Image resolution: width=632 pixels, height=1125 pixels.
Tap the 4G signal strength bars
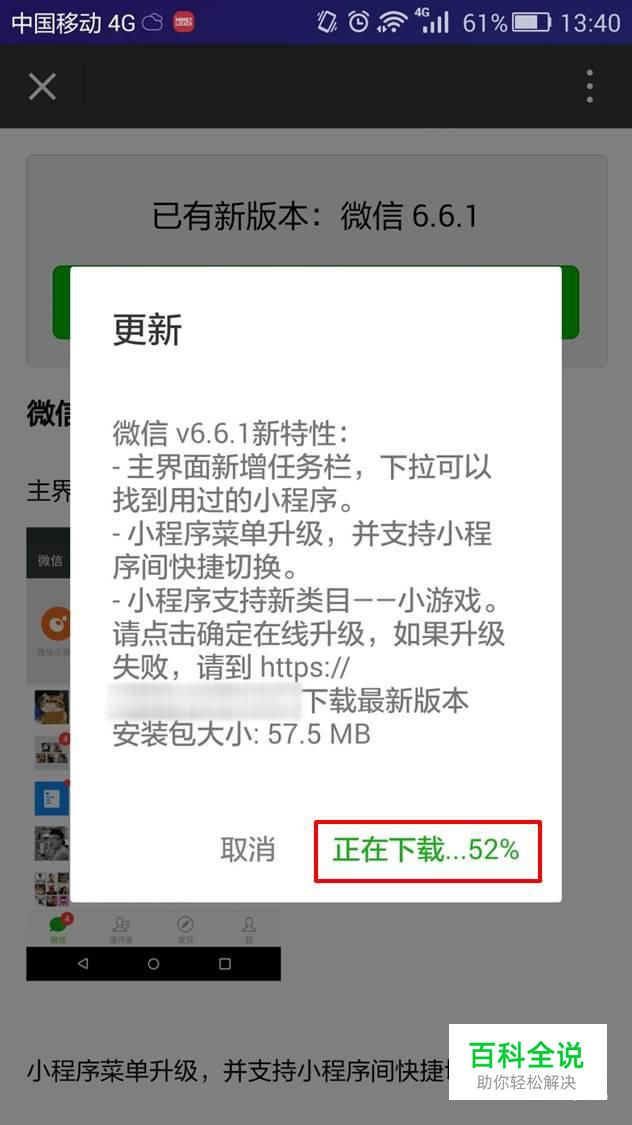[x=432, y=22]
